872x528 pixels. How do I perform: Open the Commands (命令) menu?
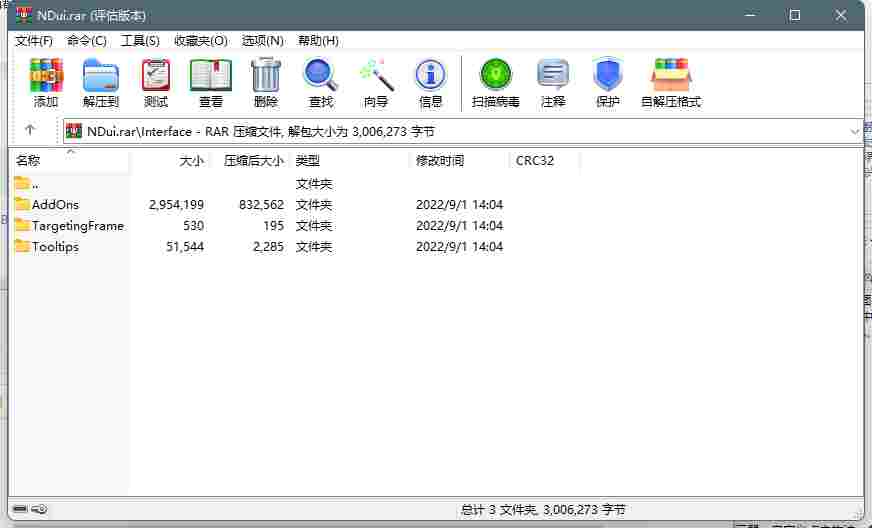point(86,41)
